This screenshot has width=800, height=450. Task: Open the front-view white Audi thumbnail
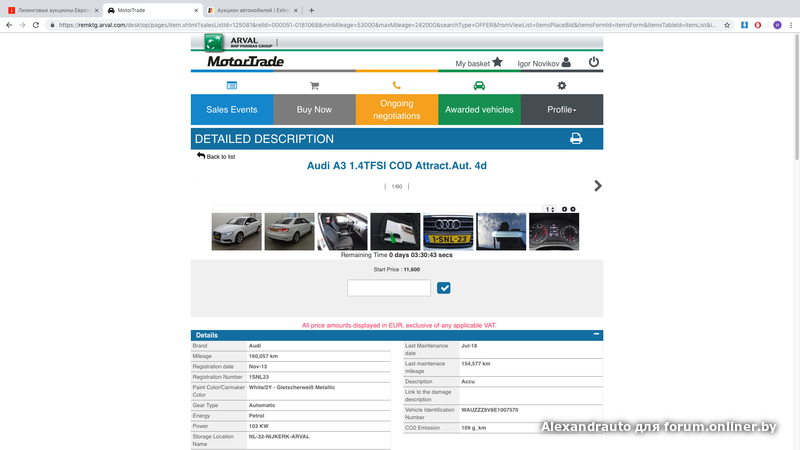click(x=237, y=232)
